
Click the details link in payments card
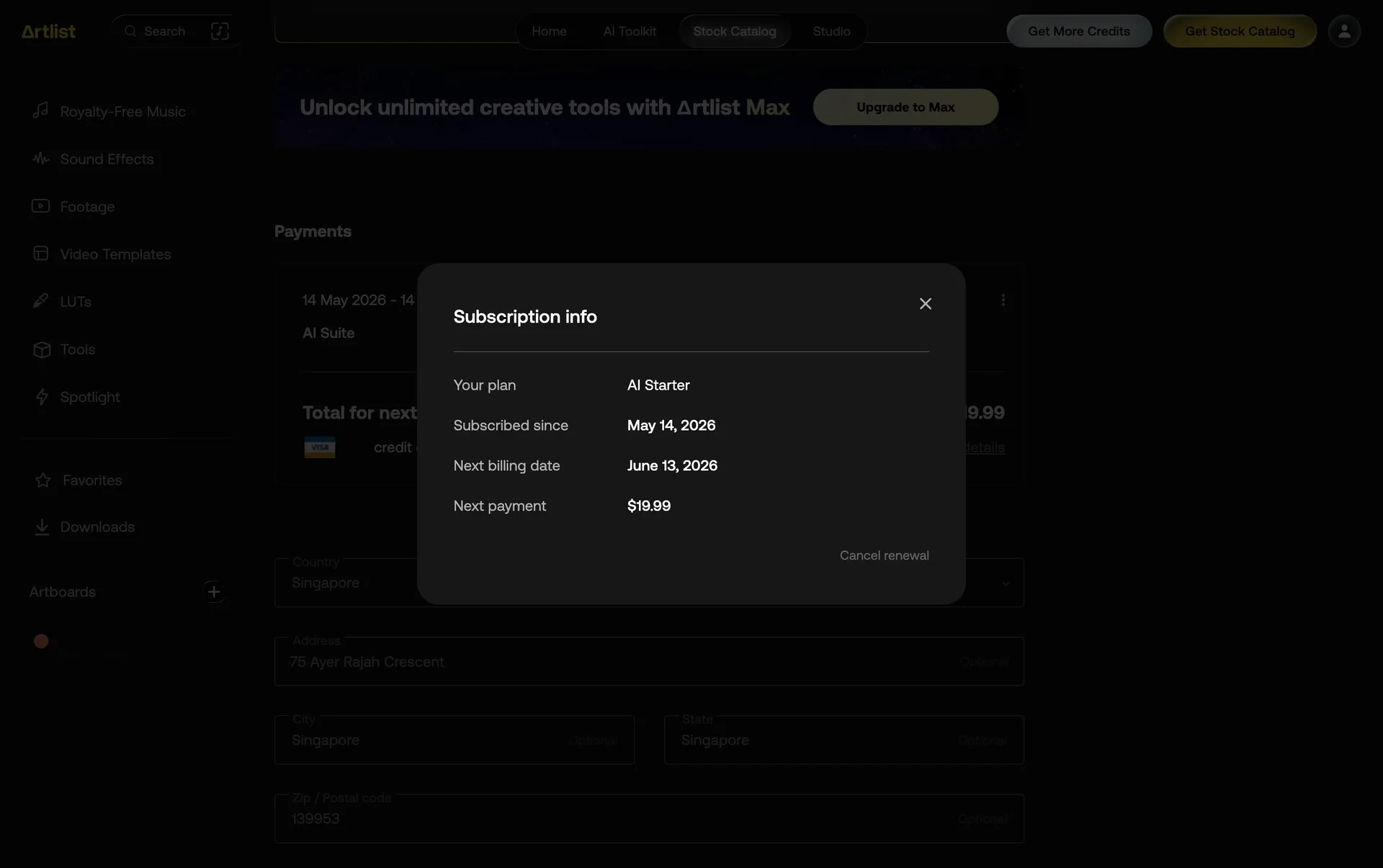click(x=985, y=447)
